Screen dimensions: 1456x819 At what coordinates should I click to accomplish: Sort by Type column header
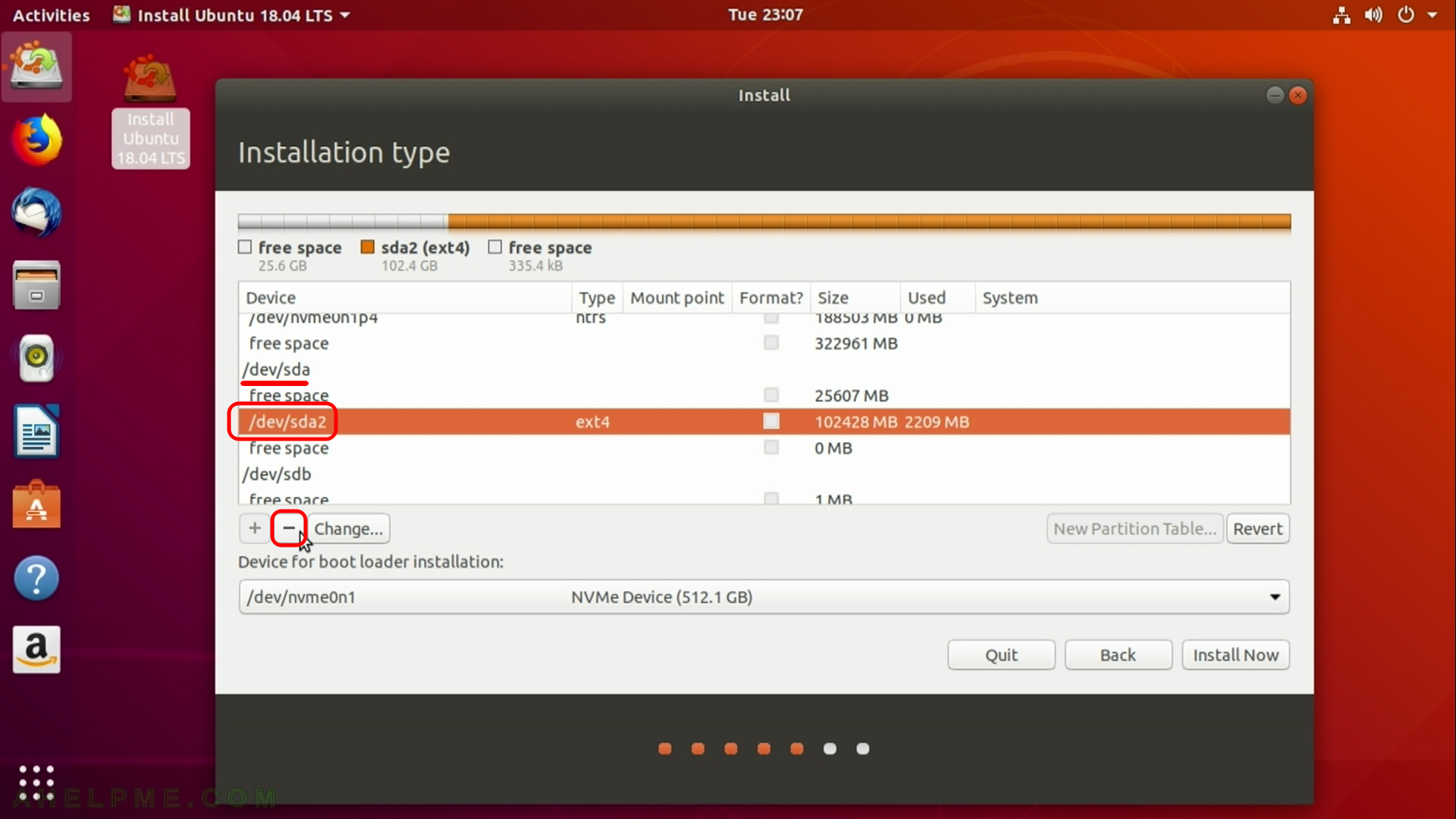pyautogui.click(x=597, y=298)
